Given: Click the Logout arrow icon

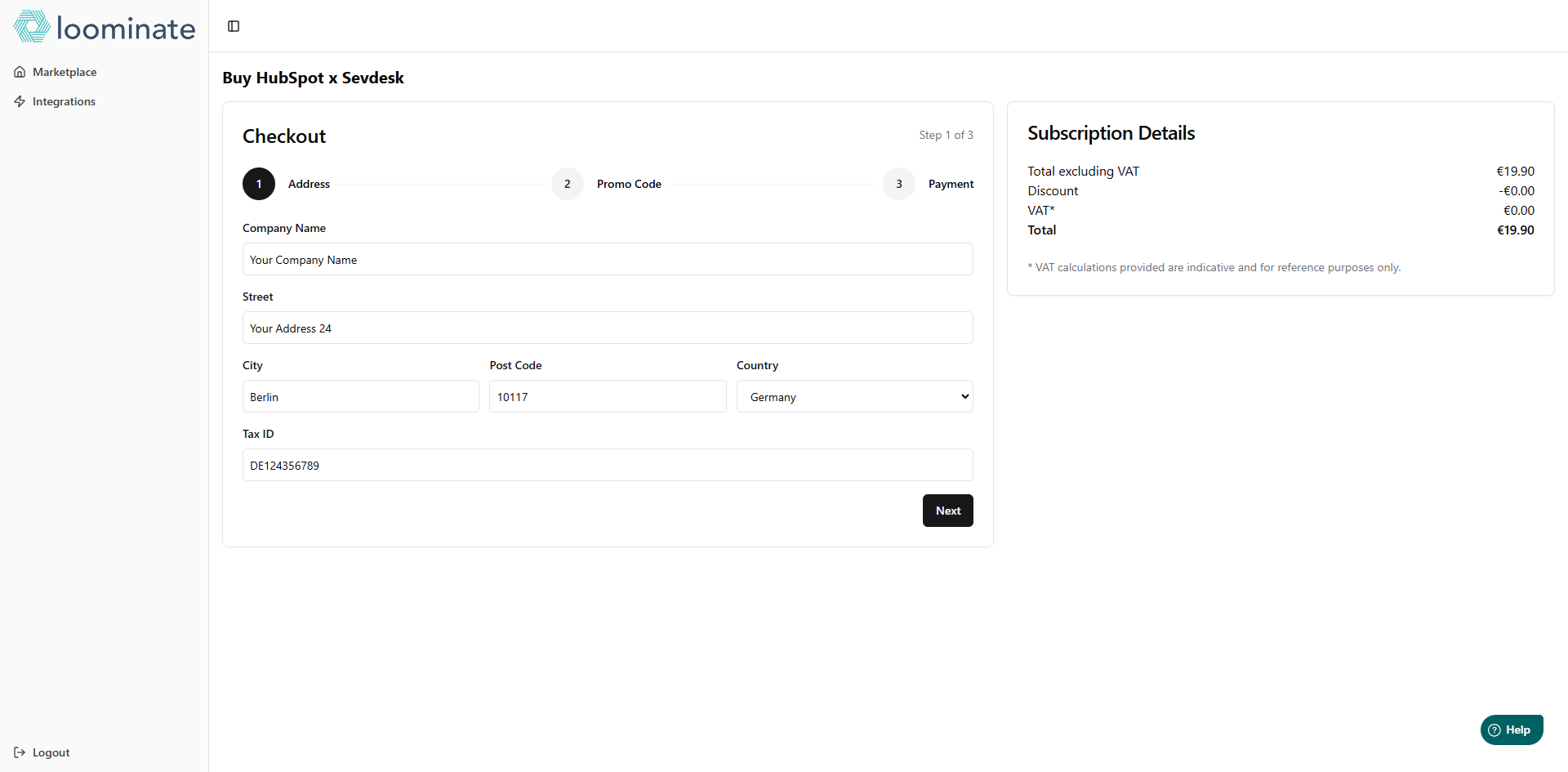Looking at the screenshot, I should 20,752.
